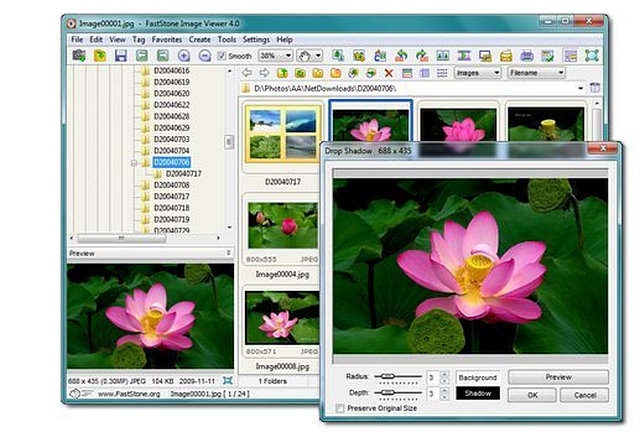
Task: Click the Back arrow in browser toolbar
Action: point(247,73)
